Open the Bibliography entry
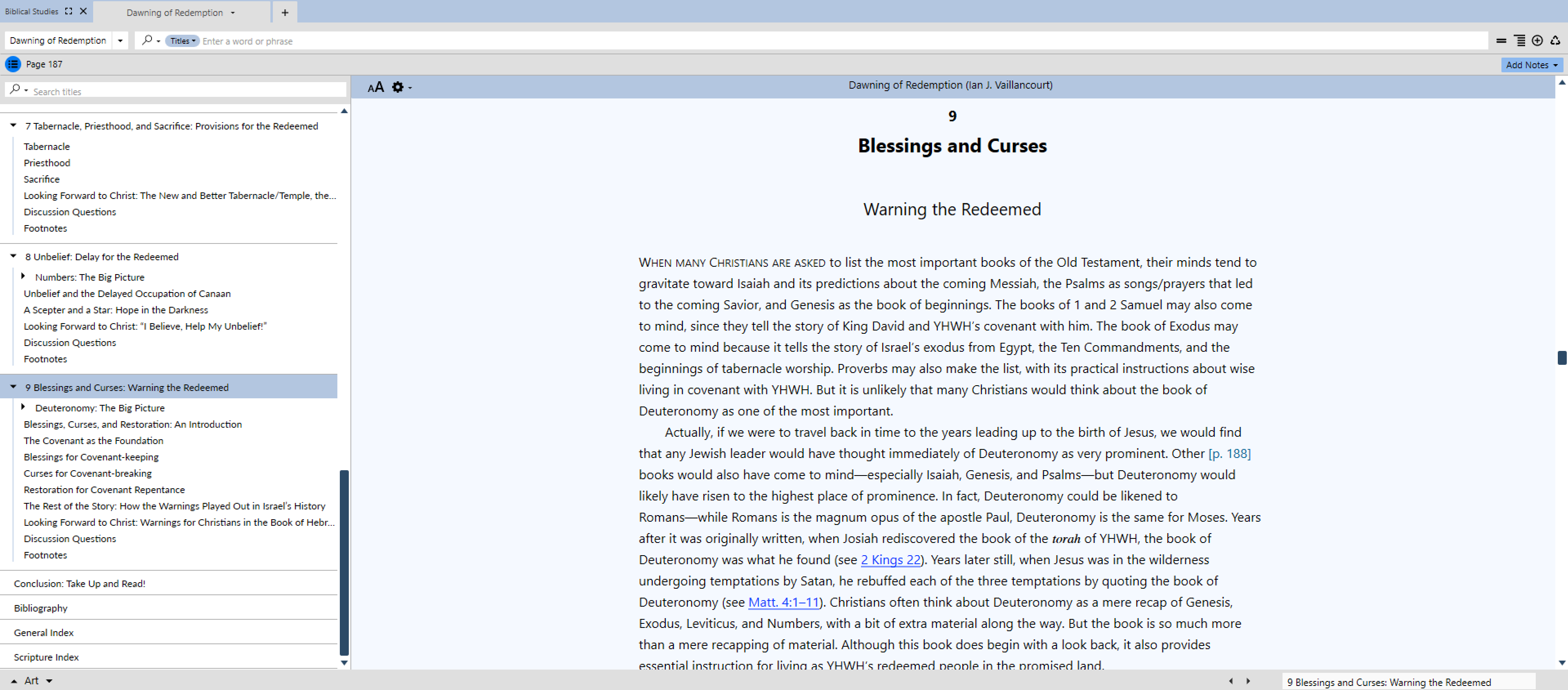This screenshot has width=1568, height=690. tap(41, 608)
